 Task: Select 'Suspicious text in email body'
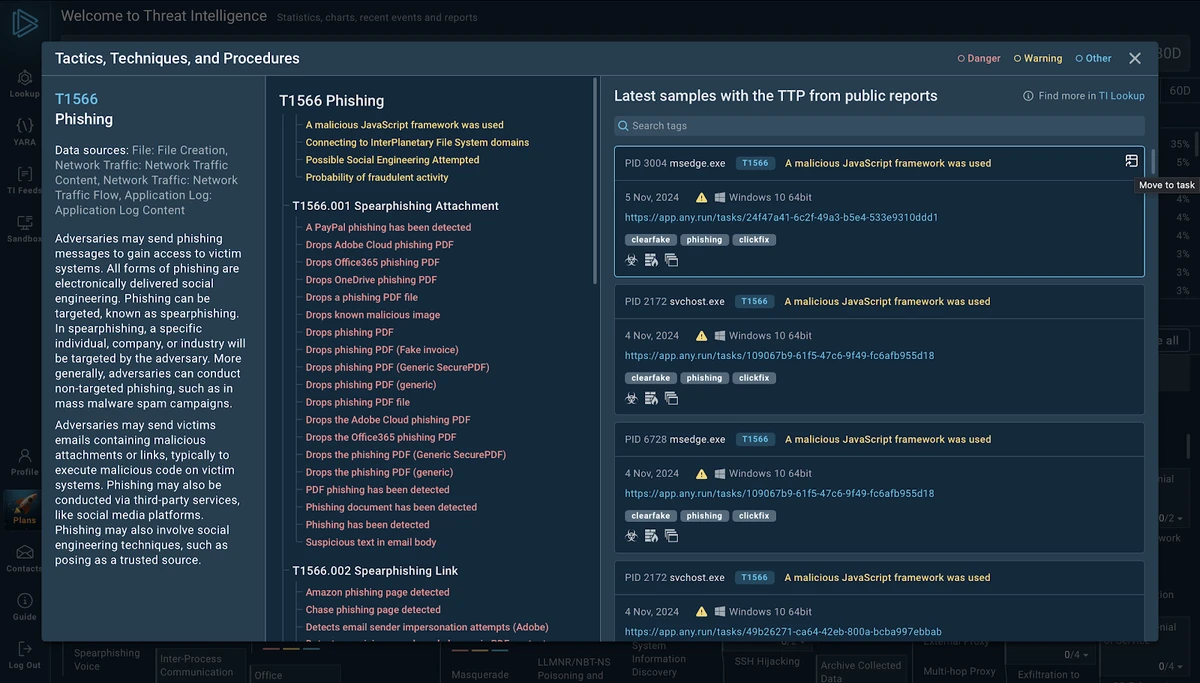click(x=371, y=542)
